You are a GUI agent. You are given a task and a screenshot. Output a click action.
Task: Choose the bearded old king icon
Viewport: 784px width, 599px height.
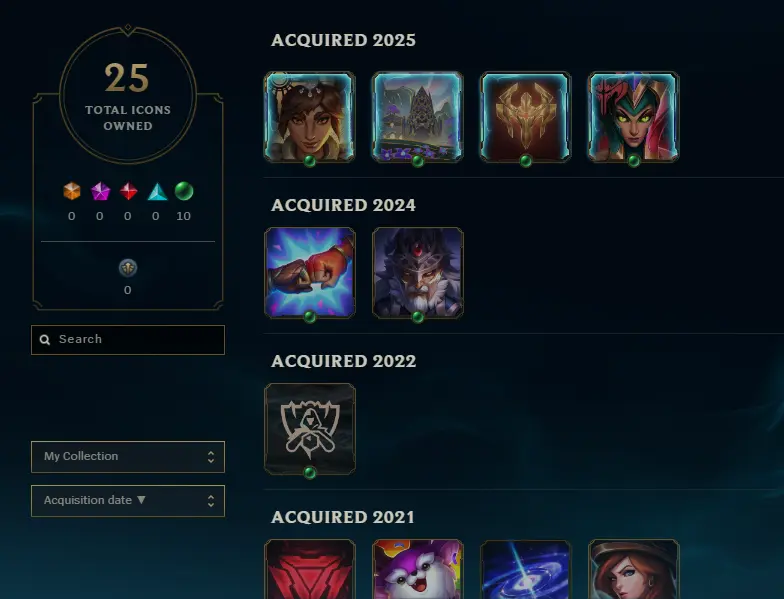click(418, 273)
